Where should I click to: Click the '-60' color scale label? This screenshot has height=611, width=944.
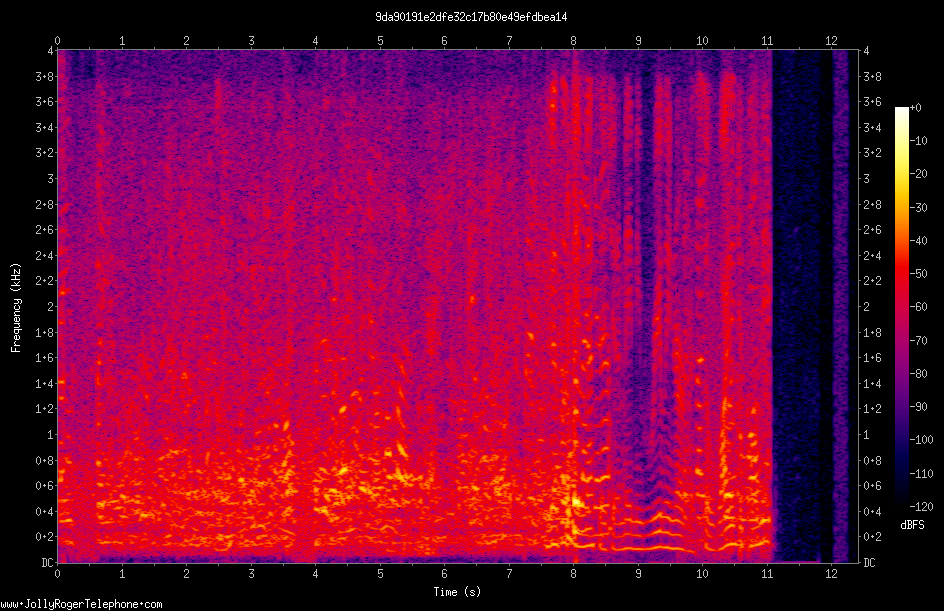918,307
